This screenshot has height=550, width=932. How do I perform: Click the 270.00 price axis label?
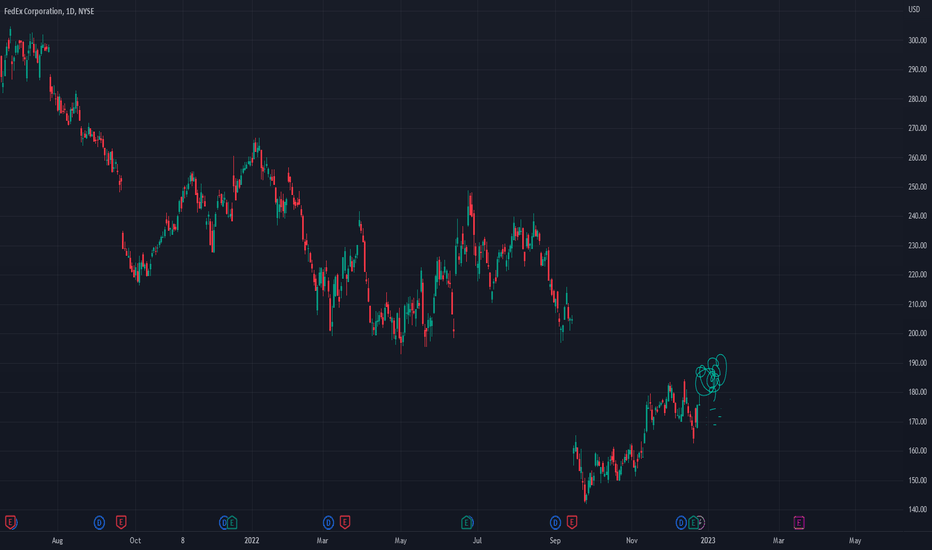917,128
